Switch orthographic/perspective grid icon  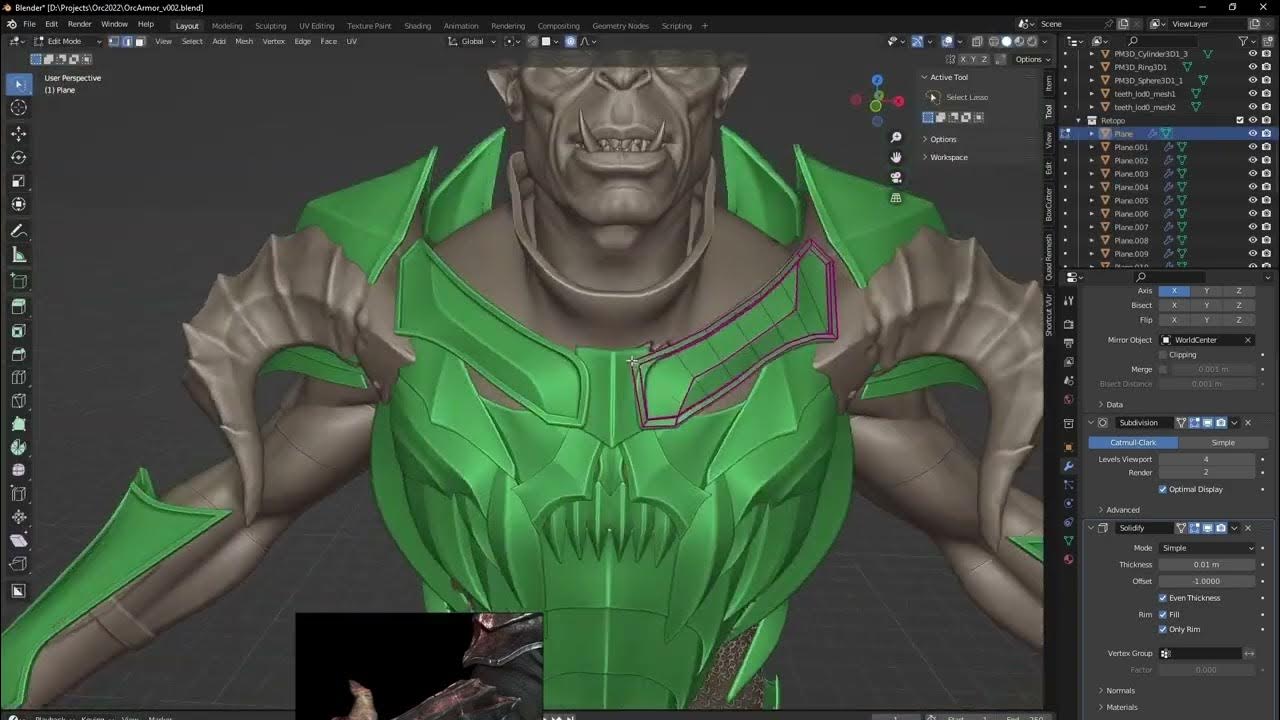tap(896, 198)
